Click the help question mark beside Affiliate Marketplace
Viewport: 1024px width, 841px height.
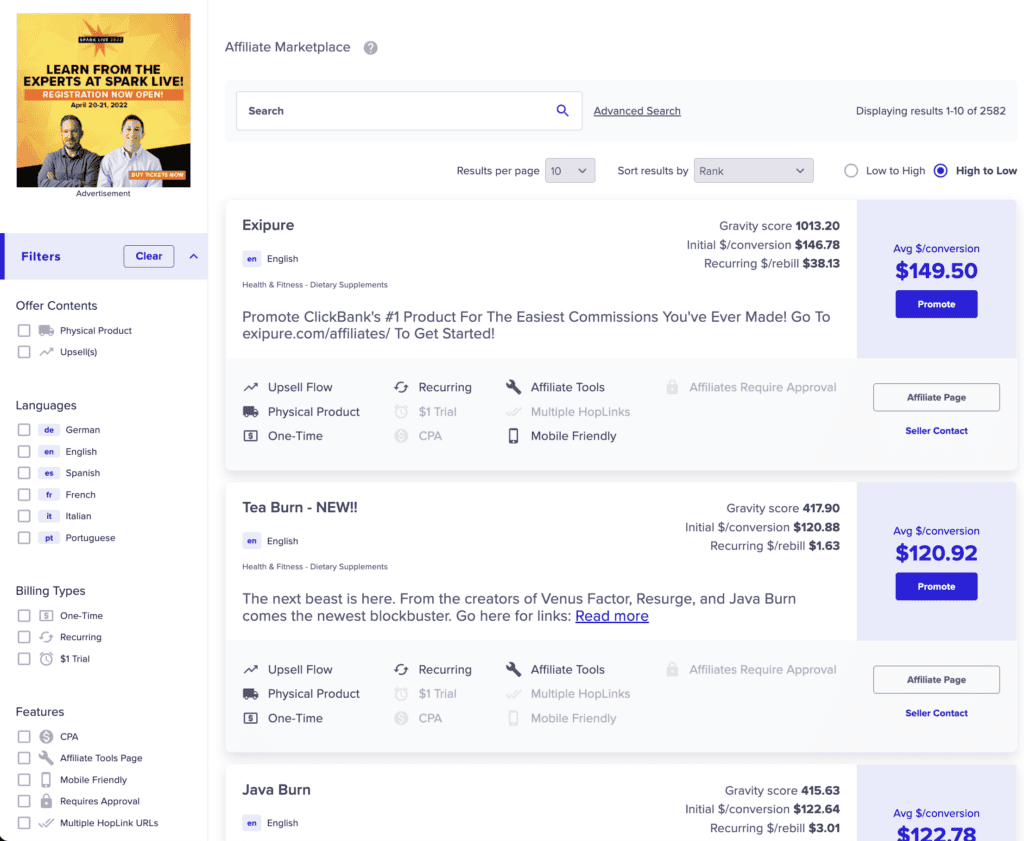pos(370,48)
